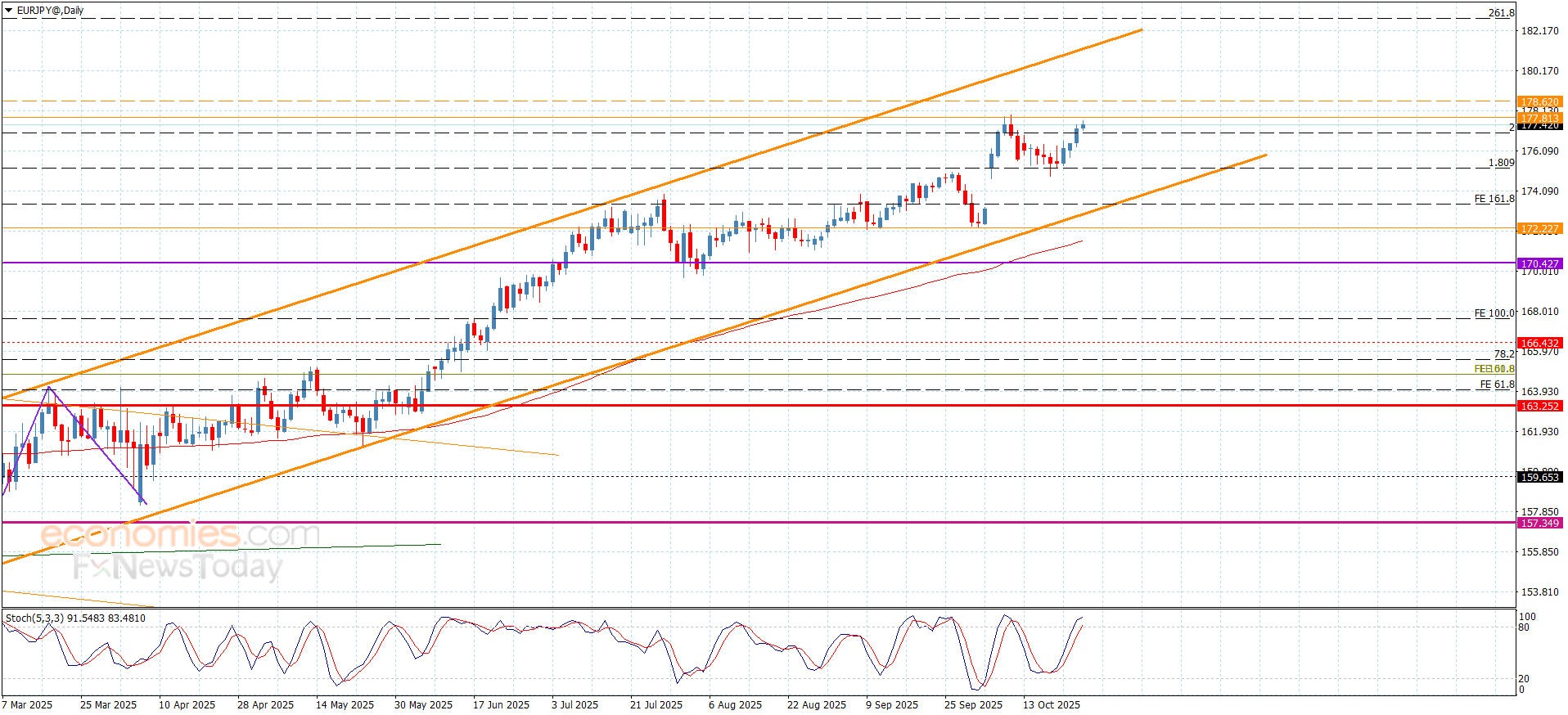Click the 157.850 price axis label
1568x715 pixels.
tap(1539, 512)
